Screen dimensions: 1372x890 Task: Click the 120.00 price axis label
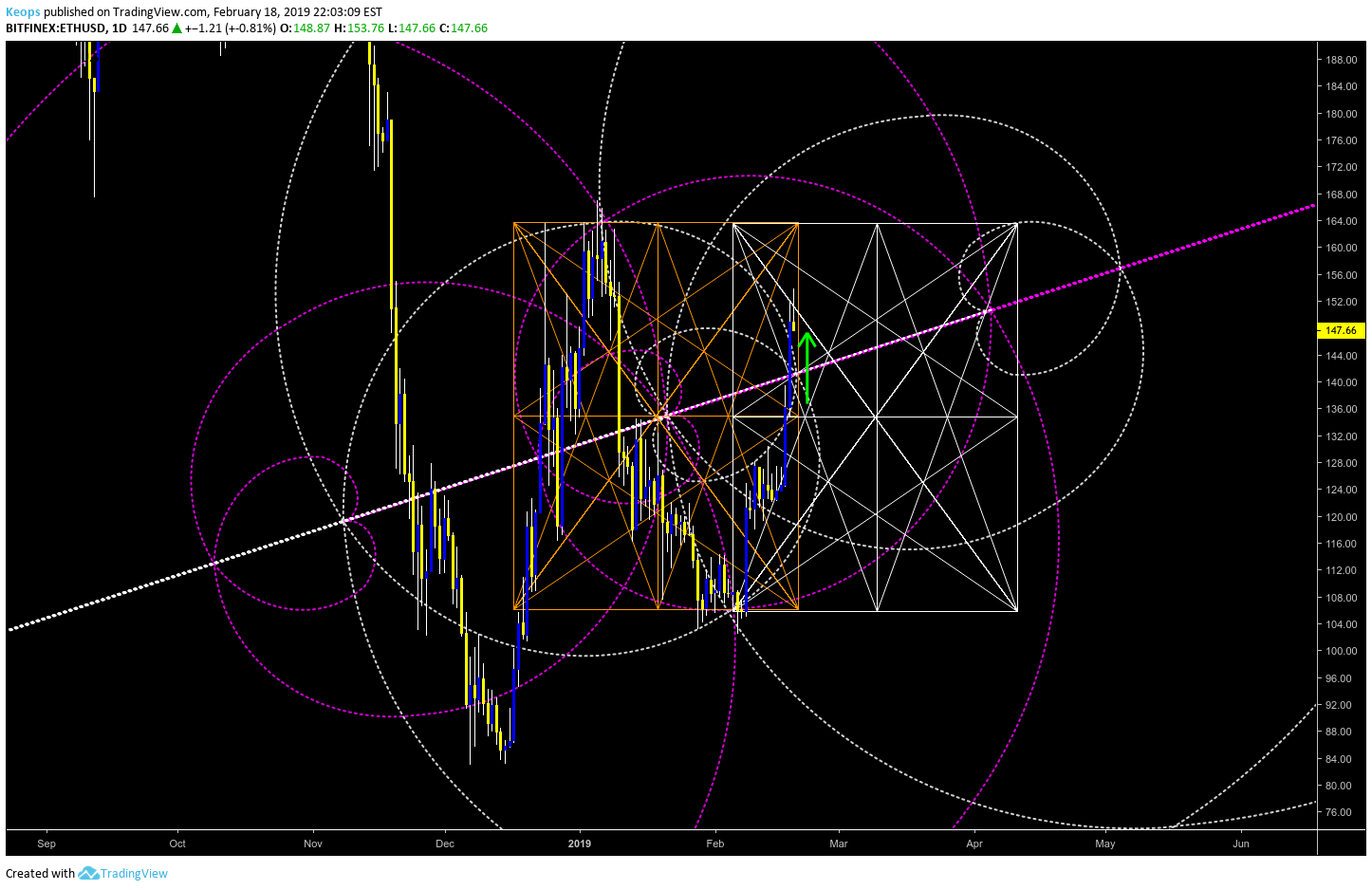click(1341, 517)
